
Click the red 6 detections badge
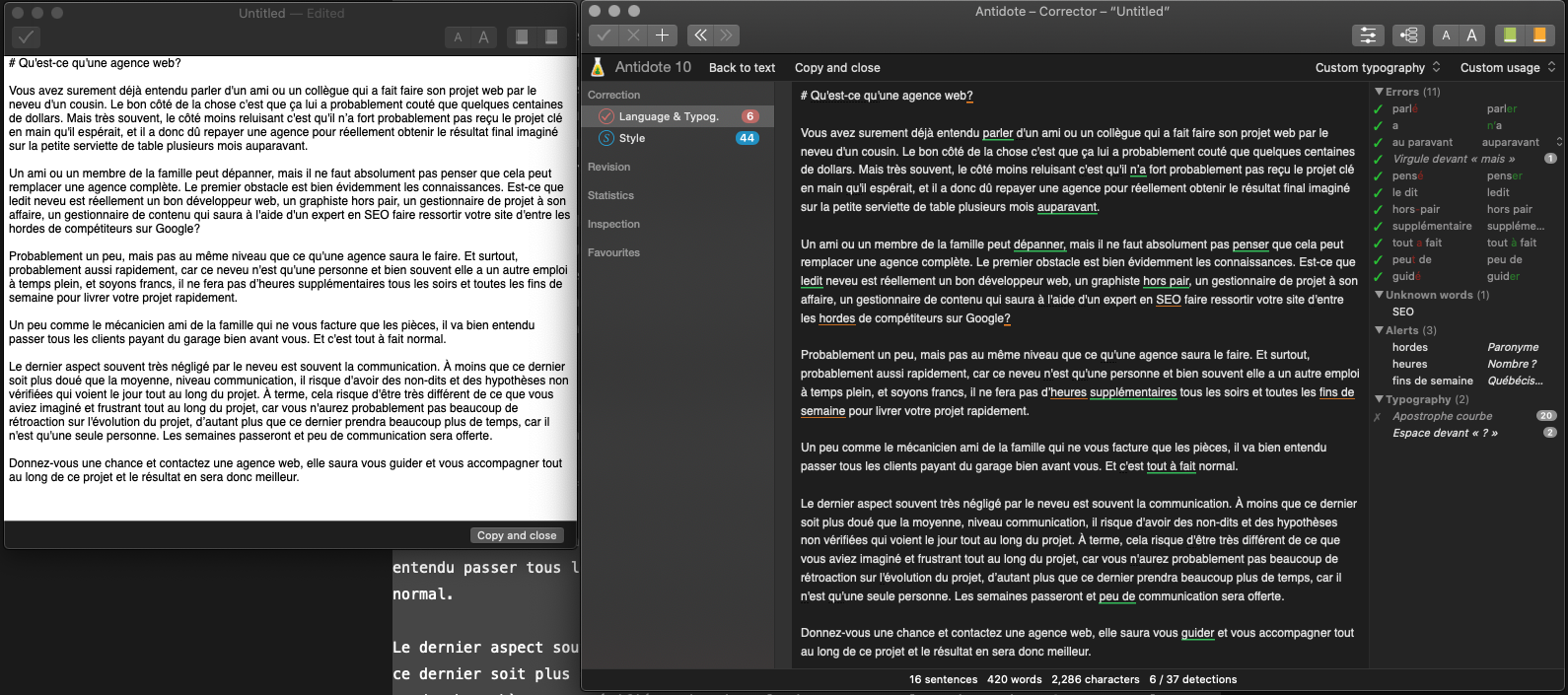click(749, 116)
